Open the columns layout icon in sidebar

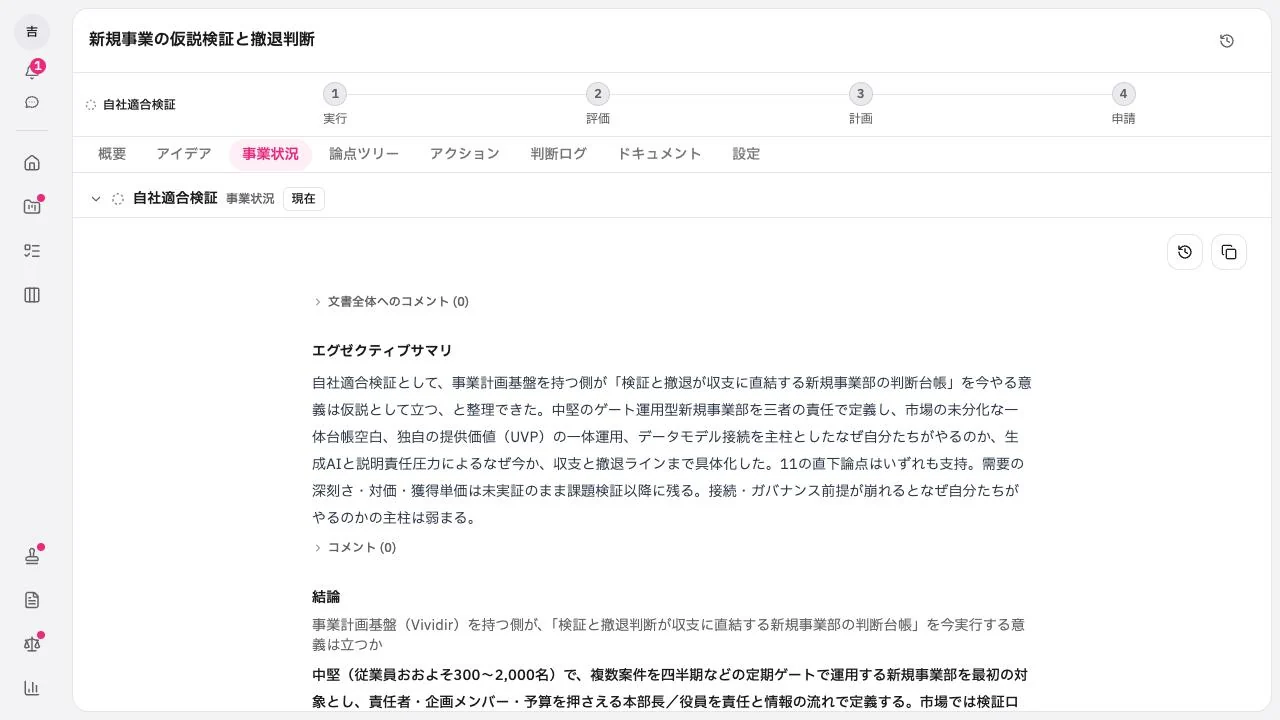click(32, 295)
